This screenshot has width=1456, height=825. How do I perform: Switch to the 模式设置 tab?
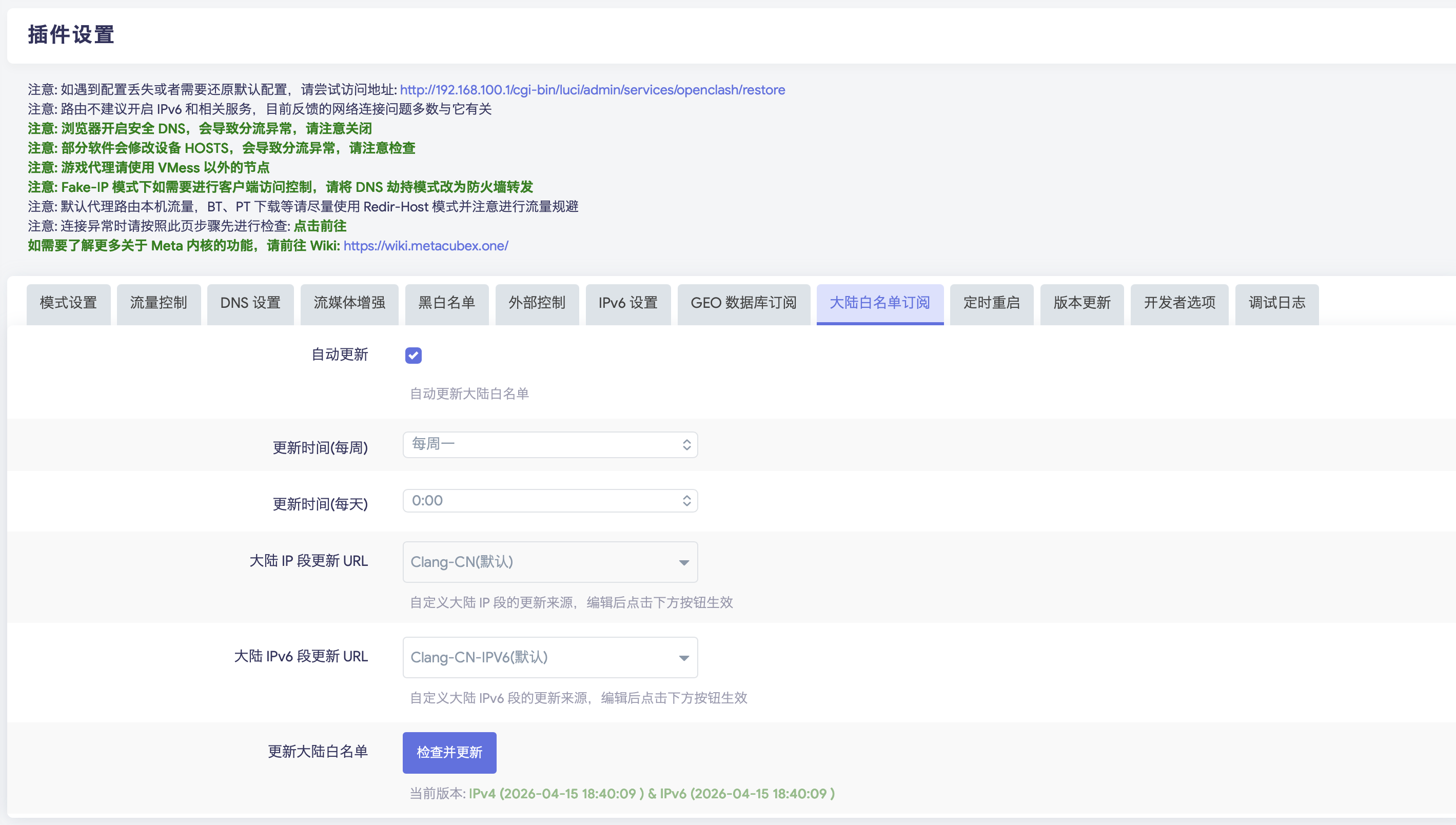point(68,304)
